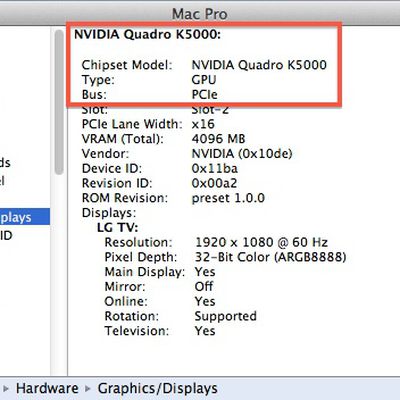Click the Pixel Depth value 32-Bit Color (ARGB8888)
The height and width of the screenshot is (400, 400).
(x=271, y=257)
